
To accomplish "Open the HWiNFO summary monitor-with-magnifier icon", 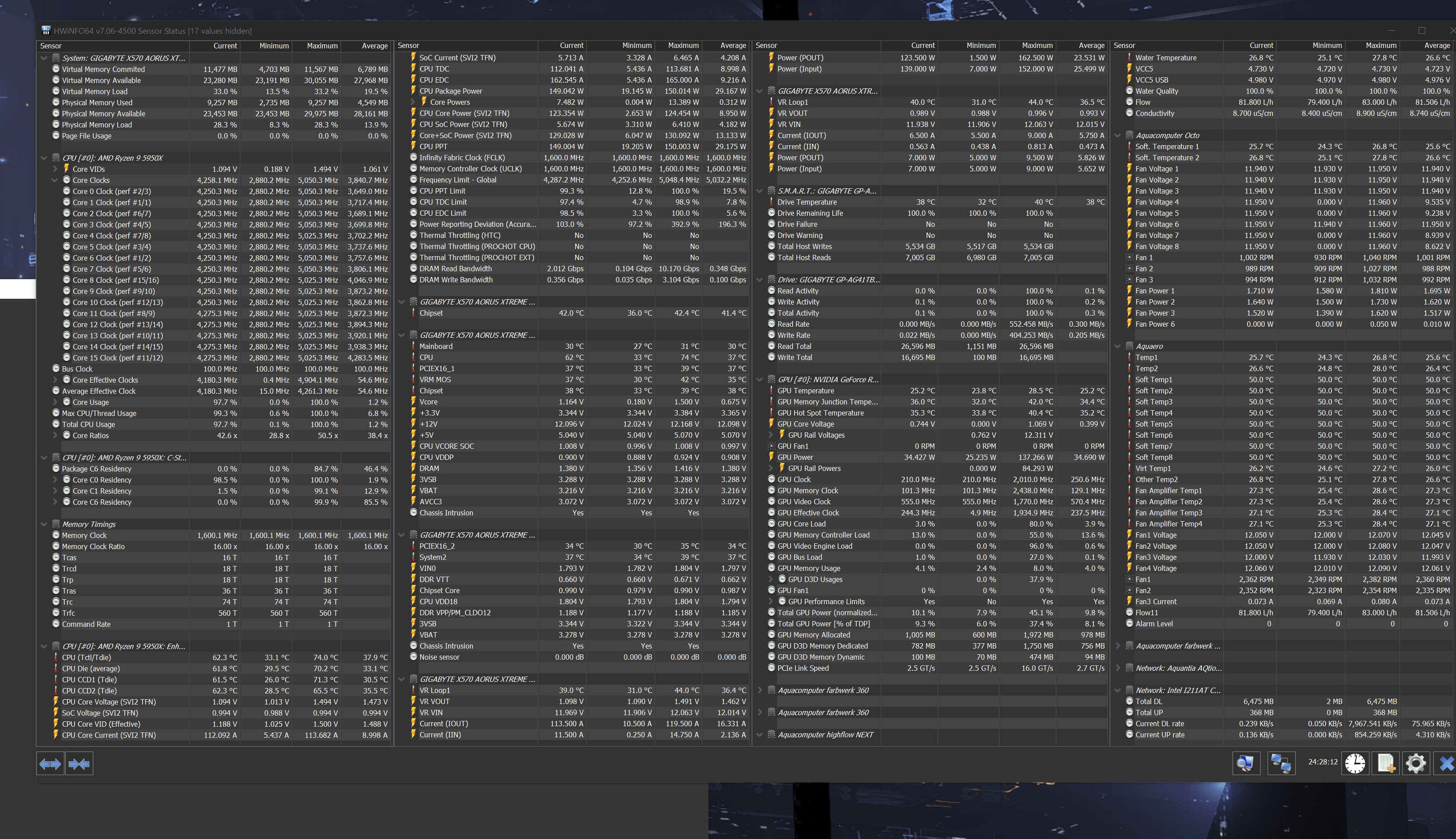I will pyautogui.click(x=1245, y=763).
